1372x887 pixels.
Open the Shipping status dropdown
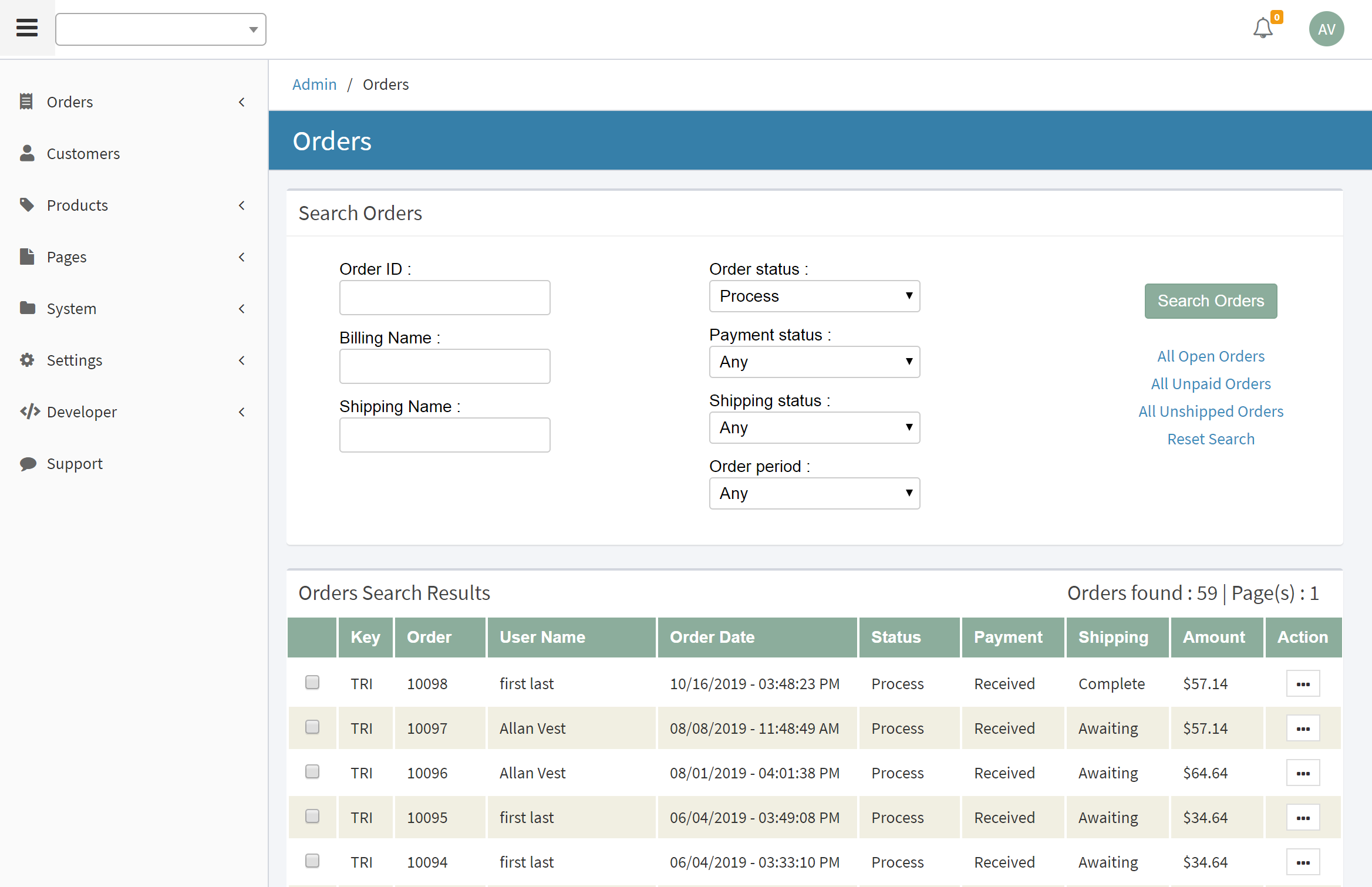pyautogui.click(x=814, y=428)
